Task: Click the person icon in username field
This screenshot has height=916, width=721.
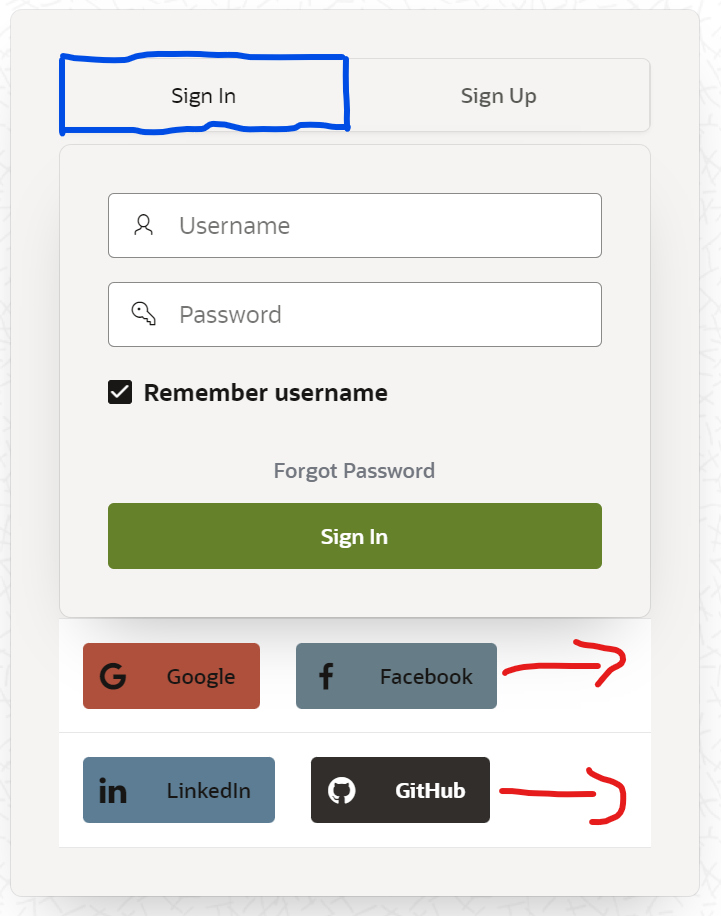Action: click(x=142, y=225)
